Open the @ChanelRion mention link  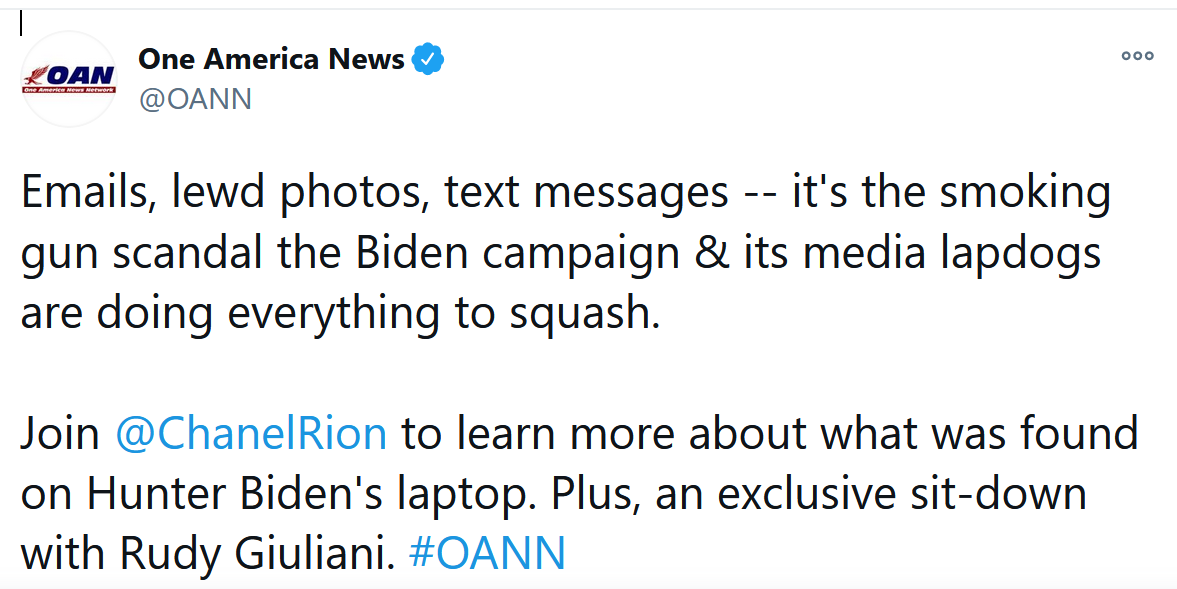[251, 433]
